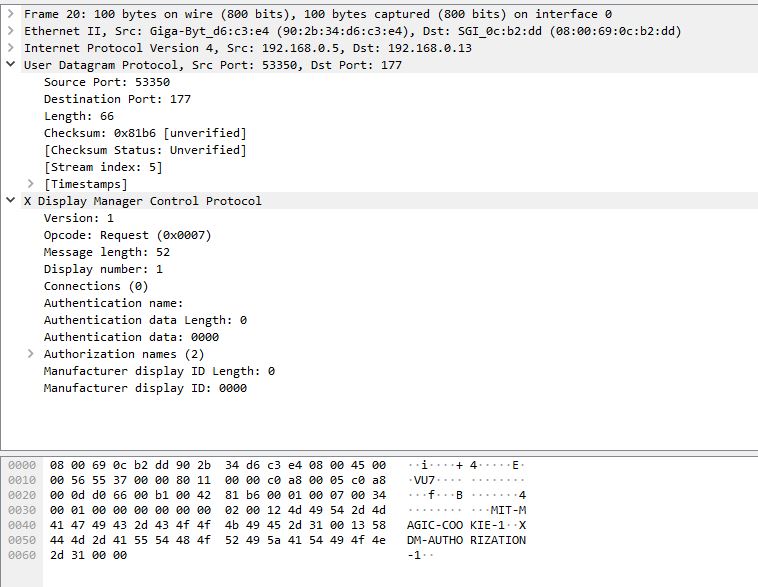Collapse X Display Manager Control Protocol
This screenshot has width=758, height=587.
click(x=11, y=201)
